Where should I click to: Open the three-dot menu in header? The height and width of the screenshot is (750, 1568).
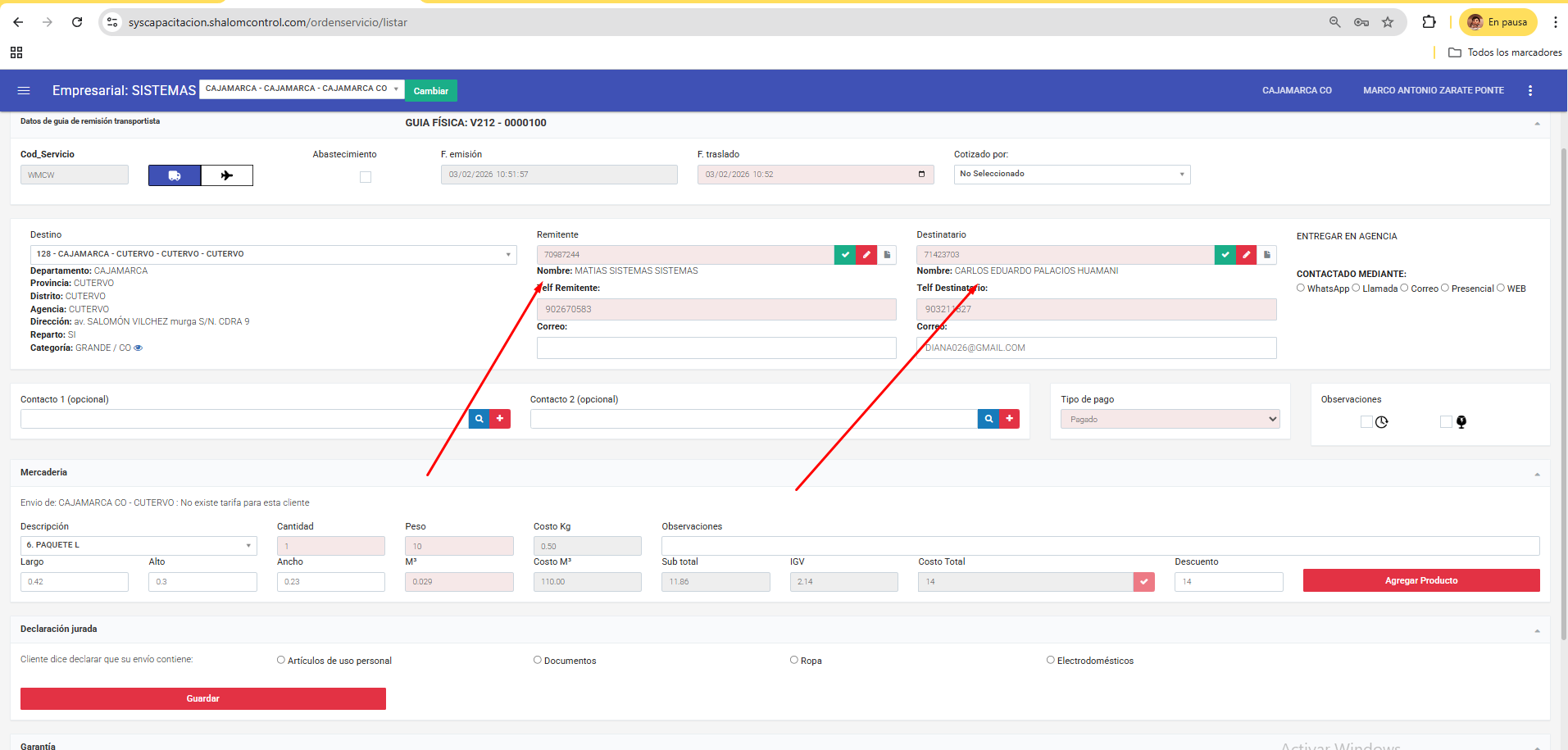[x=1530, y=90]
